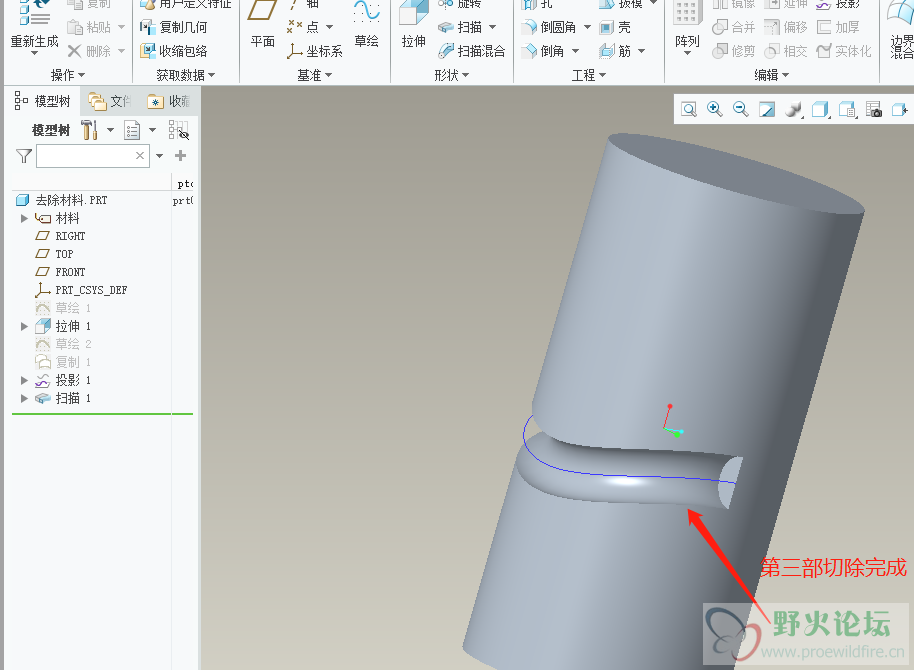Select the RIGHT datum plane
Viewport: 914px width, 670px height.
pyautogui.click(x=60, y=236)
